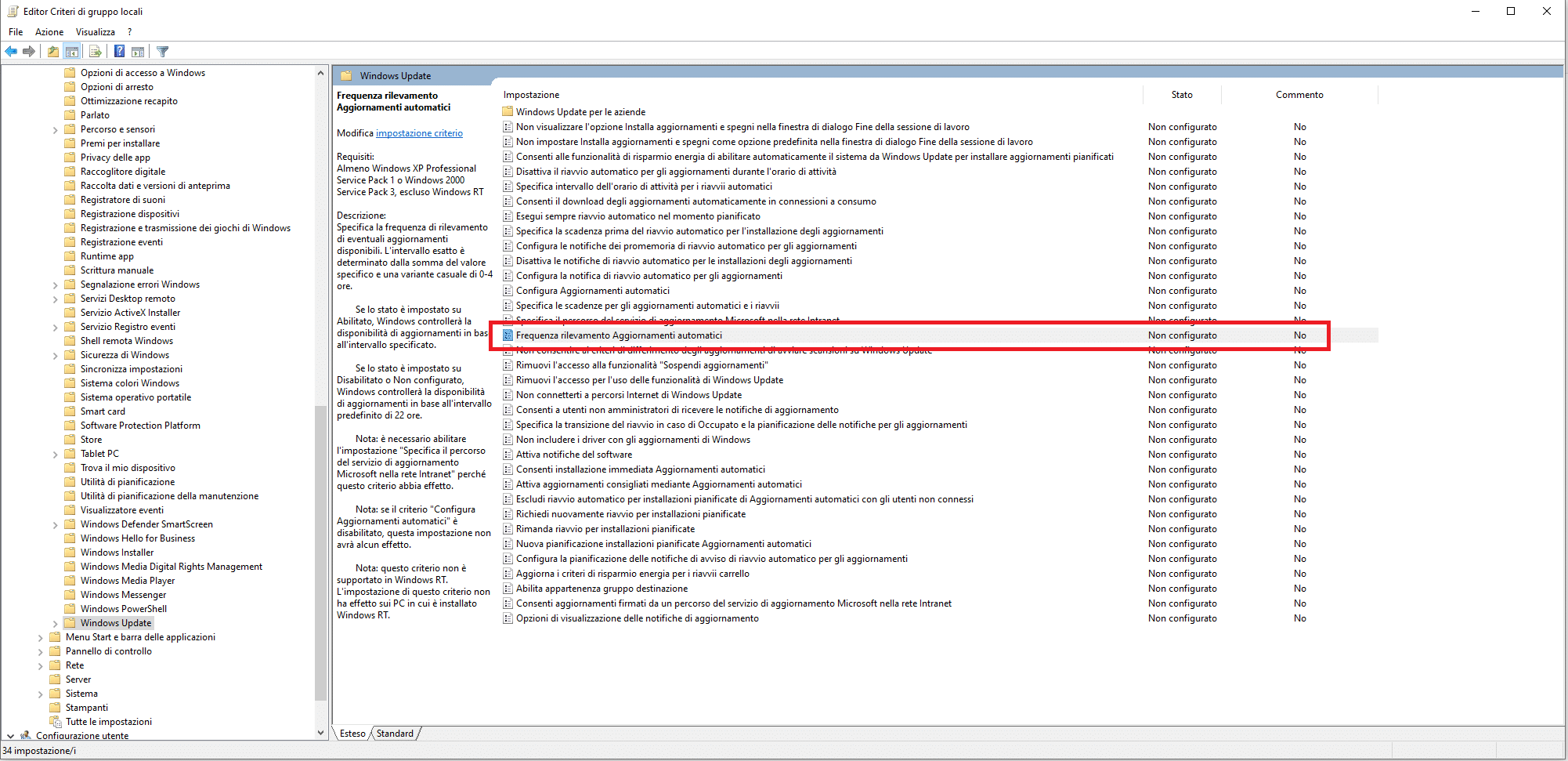Click folder icon next to Windows PowerShell
This screenshot has width=1568, height=761.
[x=70, y=609]
